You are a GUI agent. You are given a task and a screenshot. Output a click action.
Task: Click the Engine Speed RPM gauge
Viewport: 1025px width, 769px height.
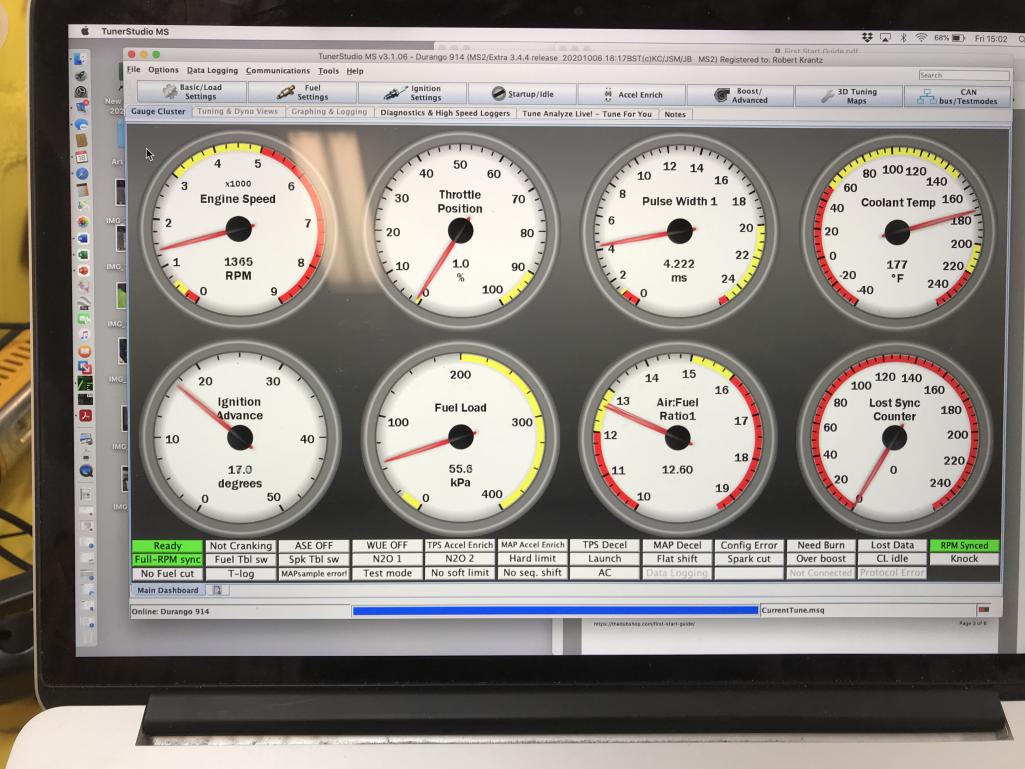(237, 230)
